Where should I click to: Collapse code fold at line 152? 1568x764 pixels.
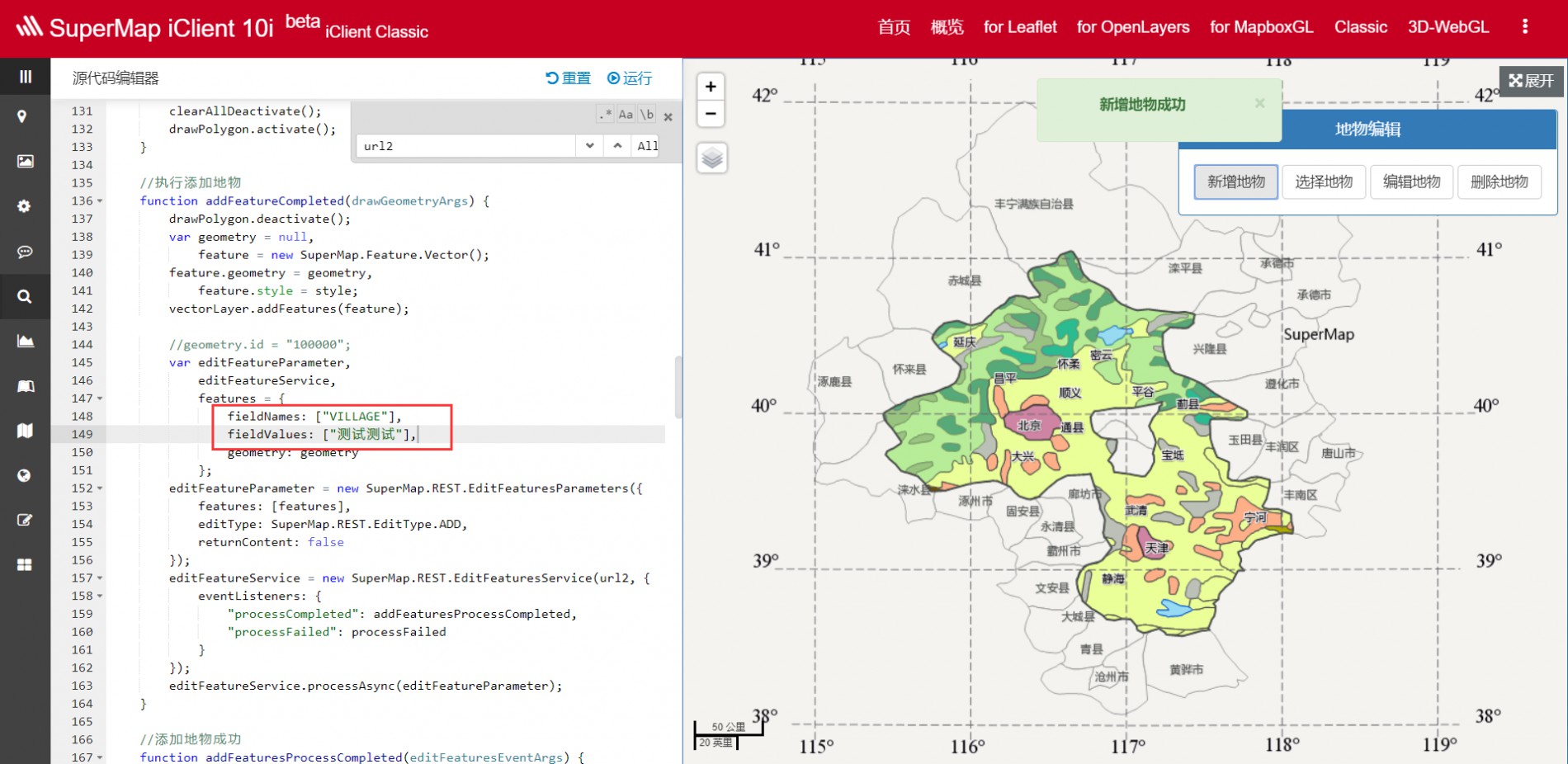(101, 488)
